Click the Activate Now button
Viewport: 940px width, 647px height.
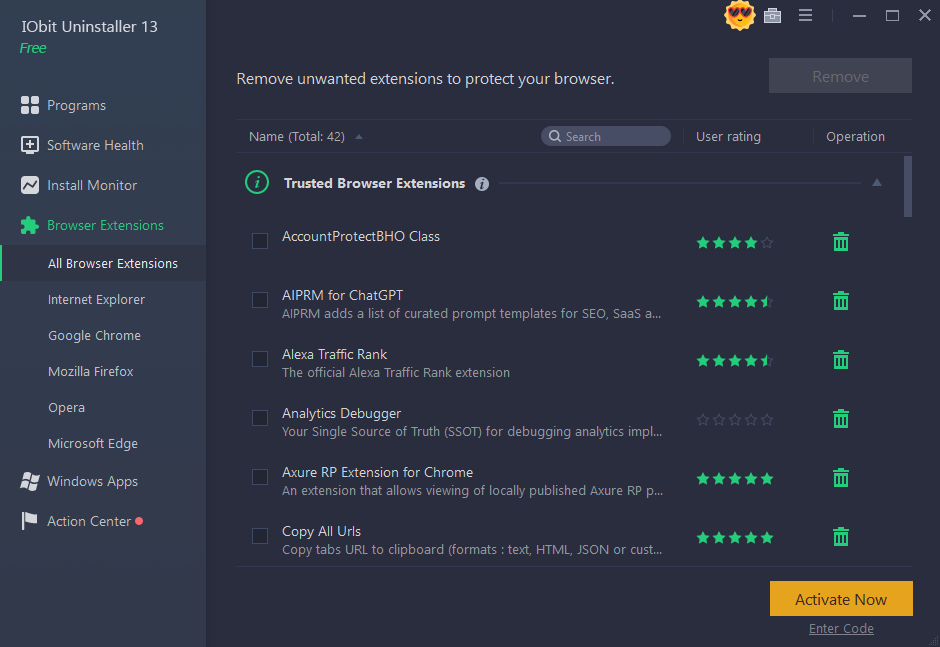coord(841,598)
